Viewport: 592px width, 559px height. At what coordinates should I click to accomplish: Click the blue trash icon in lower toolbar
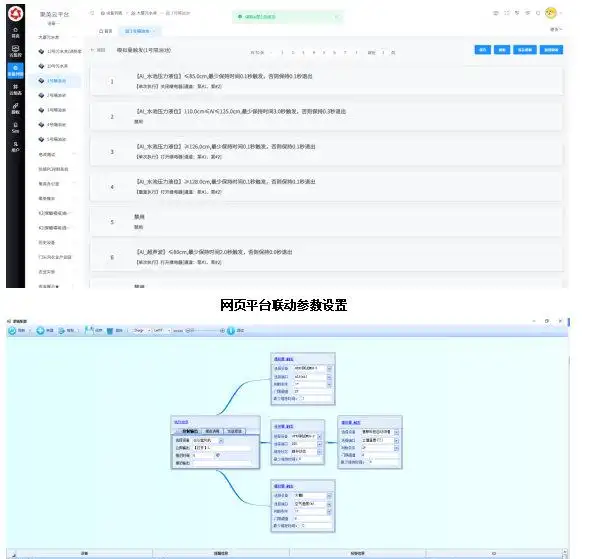coord(110,331)
